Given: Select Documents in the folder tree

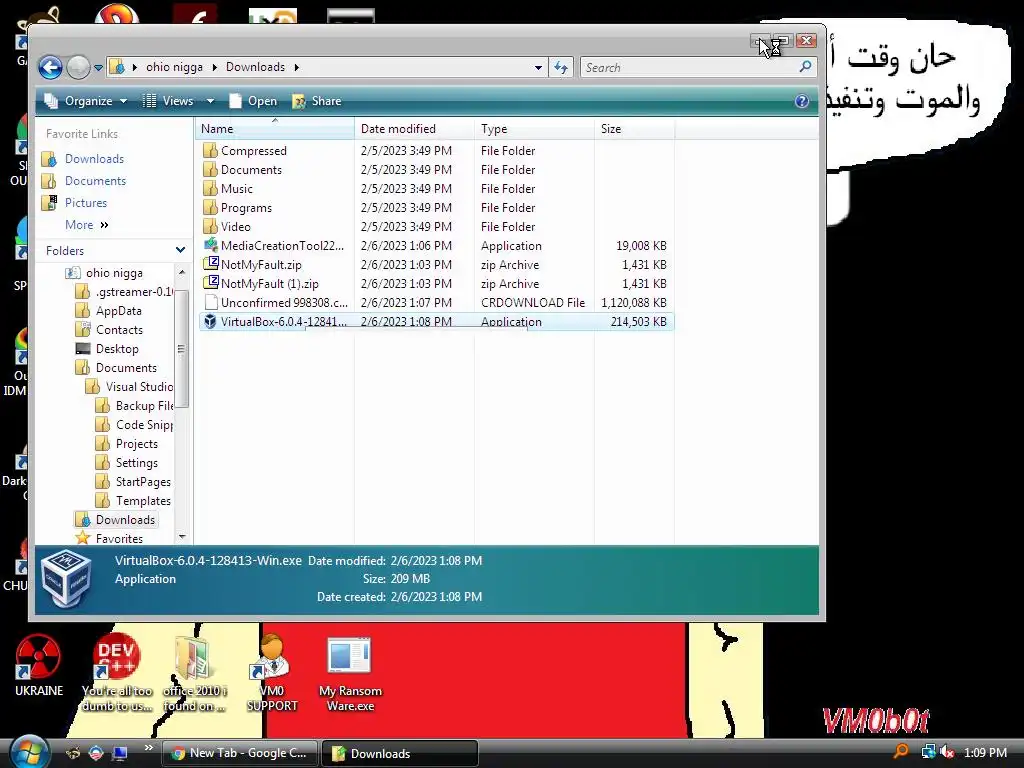Looking at the screenshot, I should point(126,368).
